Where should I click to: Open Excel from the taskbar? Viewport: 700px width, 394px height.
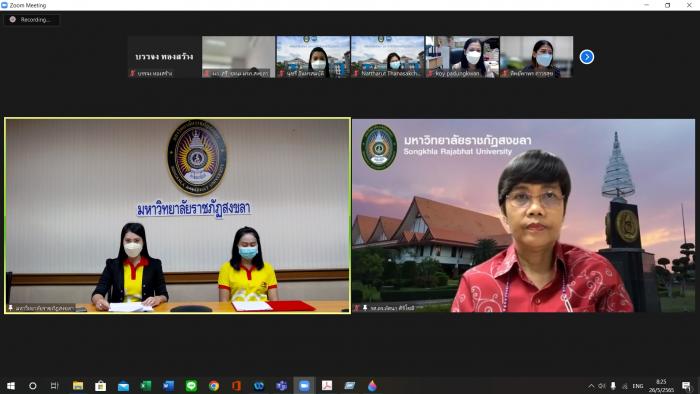pos(146,386)
